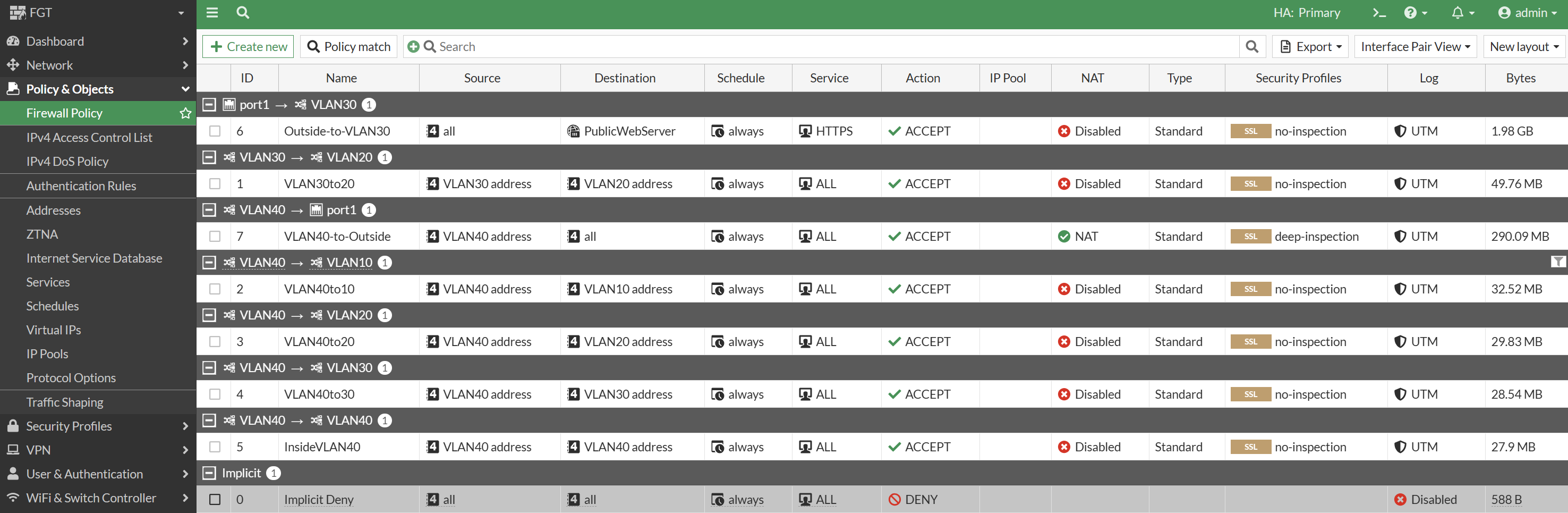Select the checkbox for policy Outside-to-VLAN30
The image size is (1568, 513).
tap(214, 131)
